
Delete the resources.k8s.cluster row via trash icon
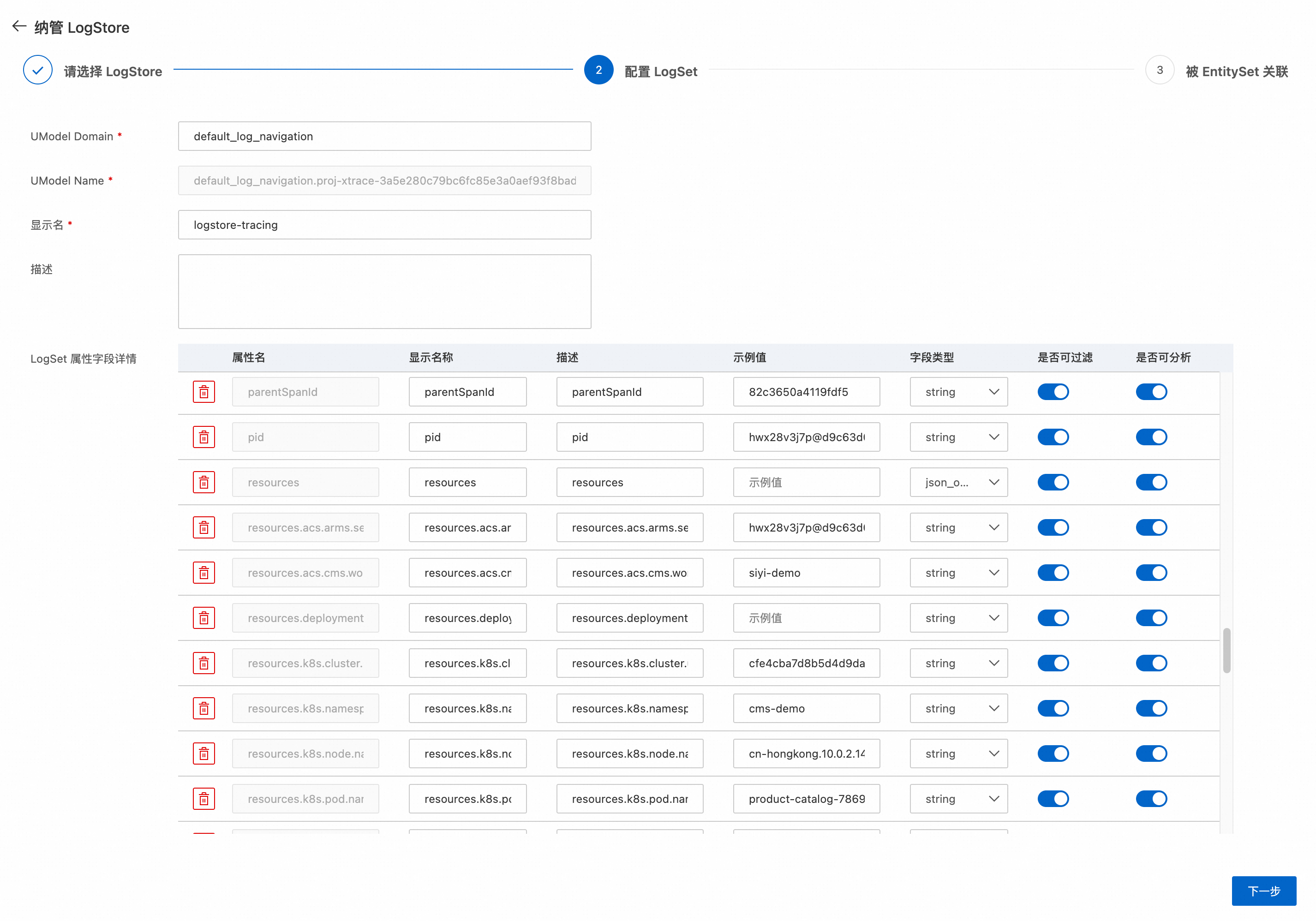(x=203, y=663)
